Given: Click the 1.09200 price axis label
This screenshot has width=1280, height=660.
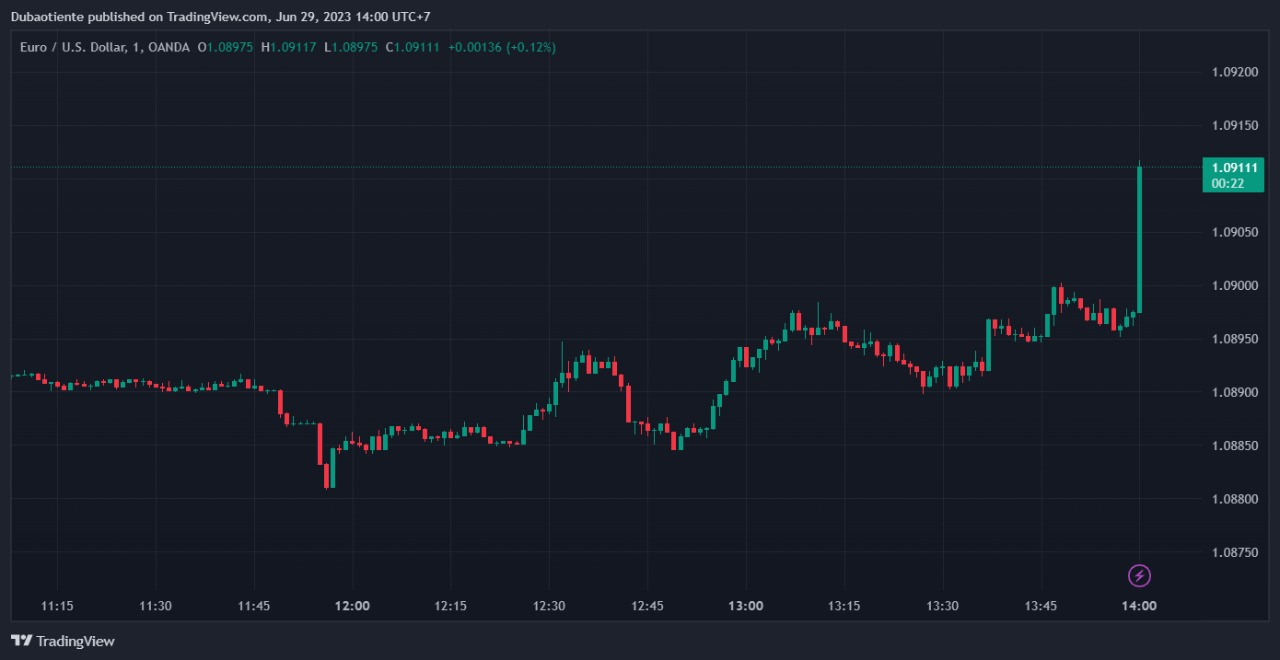Looking at the screenshot, I should click(x=1233, y=72).
